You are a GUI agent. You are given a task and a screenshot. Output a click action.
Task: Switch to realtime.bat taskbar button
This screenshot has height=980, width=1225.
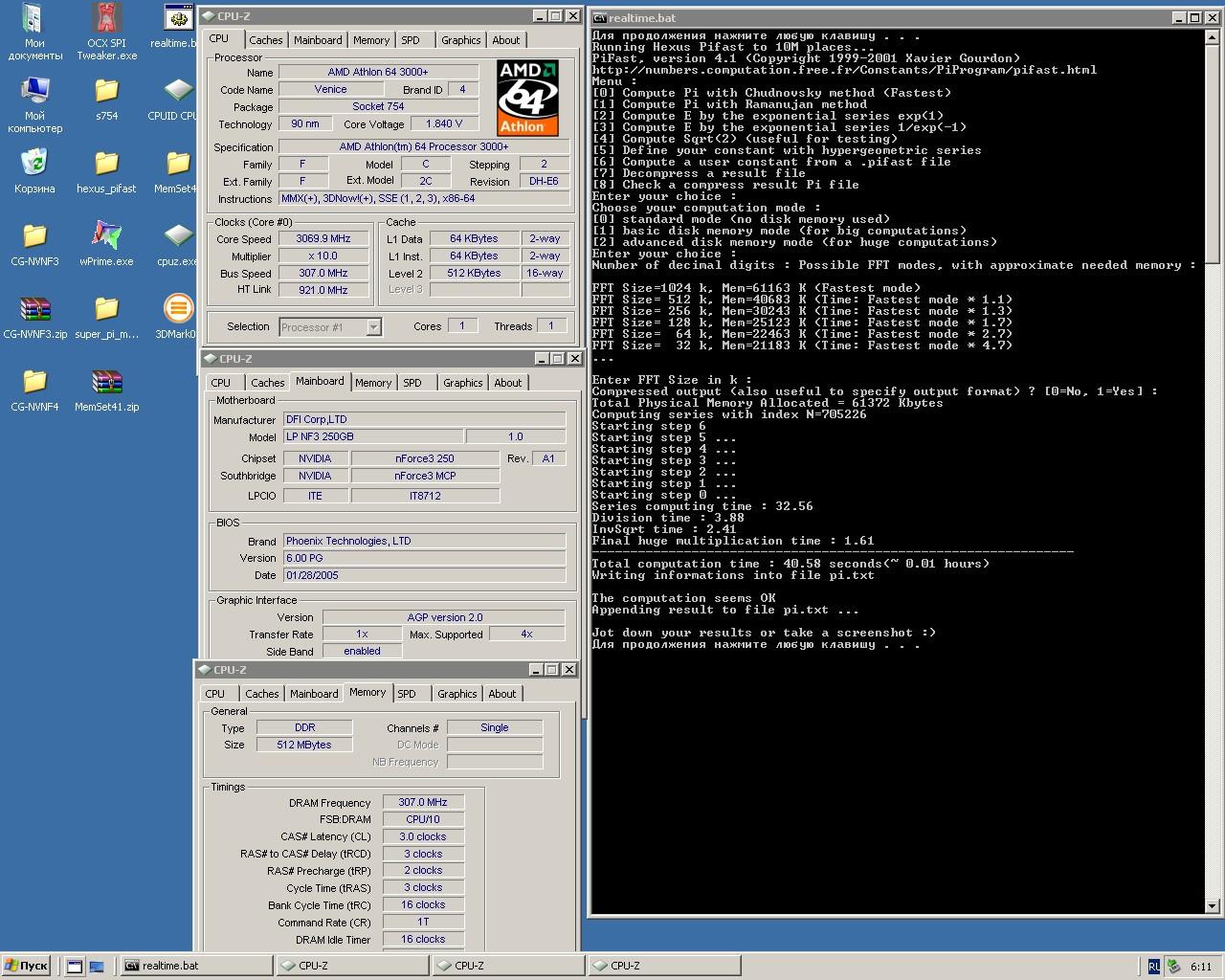pyautogui.click(x=196, y=967)
